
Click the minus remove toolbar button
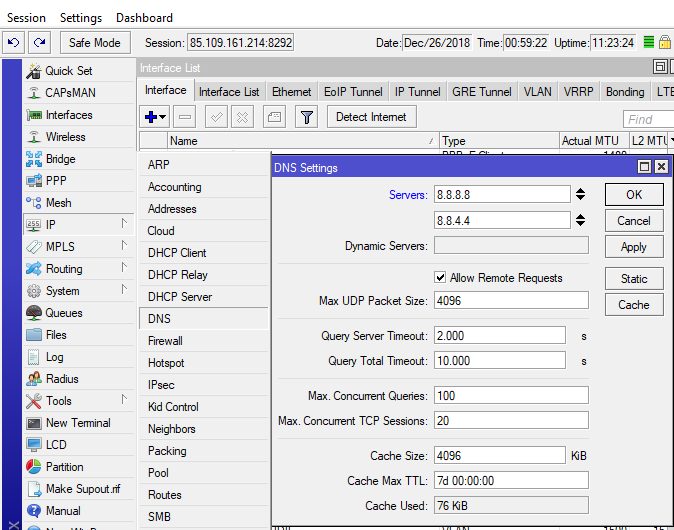(x=185, y=117)
